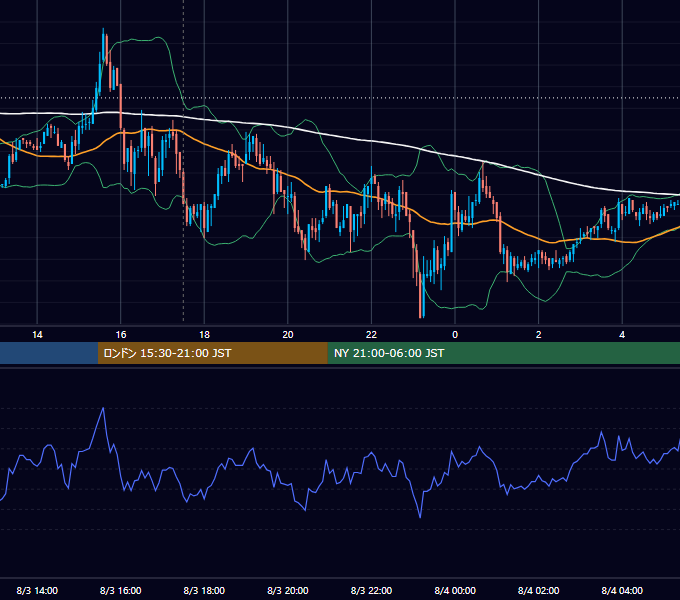Click the '0' hour label on price chart axis

point(455,335)
